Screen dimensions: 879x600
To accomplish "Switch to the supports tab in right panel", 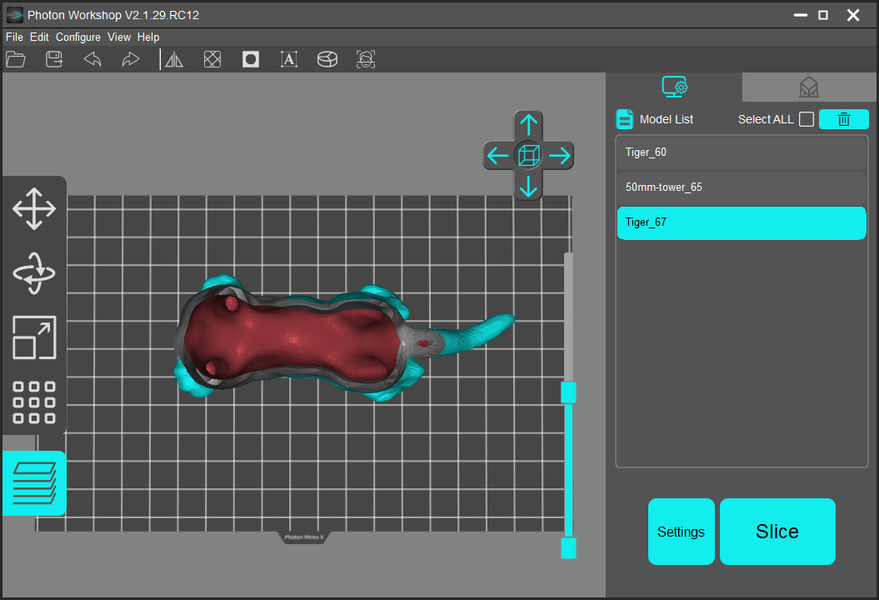I will point(809,87).
